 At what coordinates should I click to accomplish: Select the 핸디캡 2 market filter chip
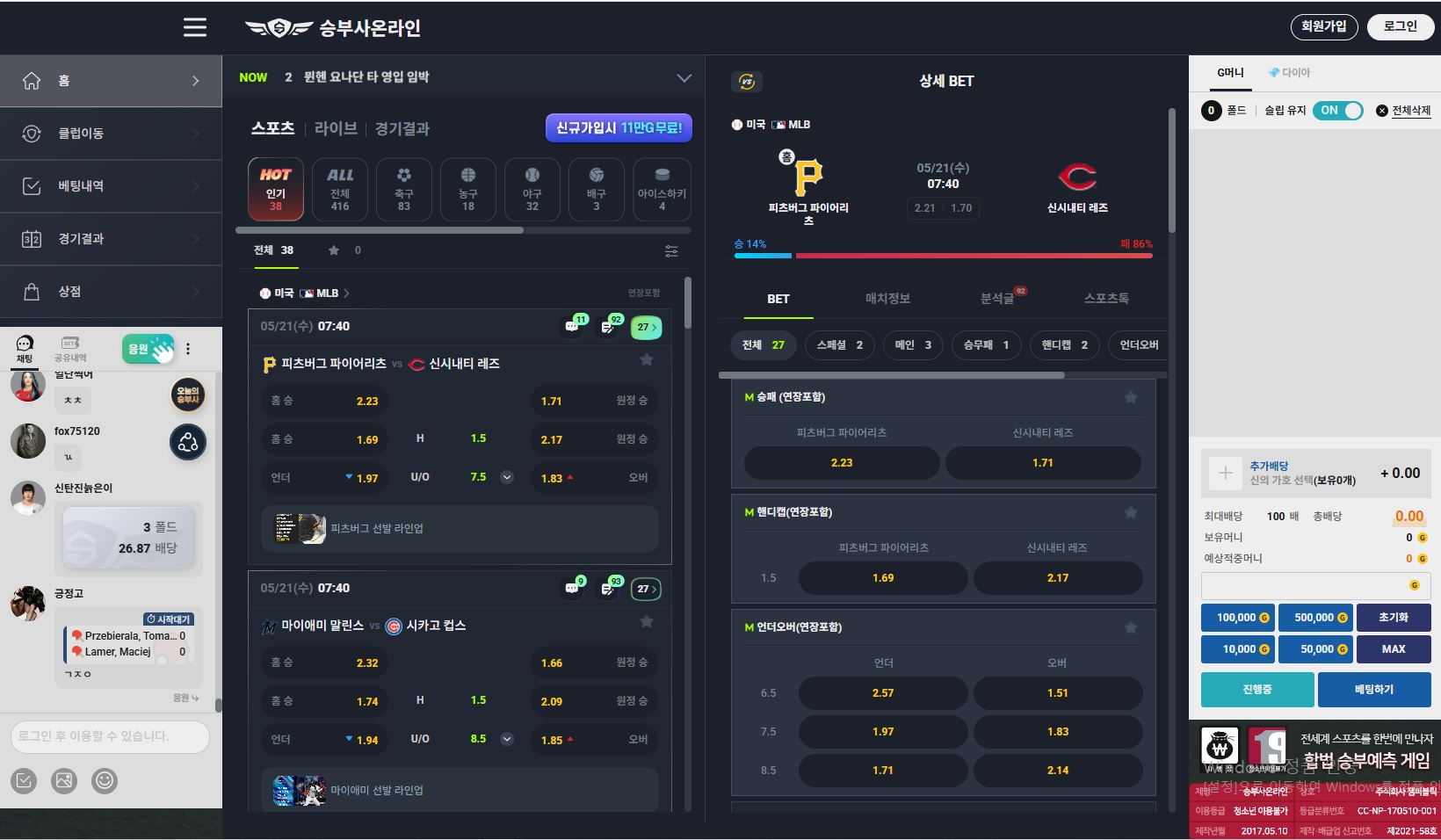point(1065,345)
